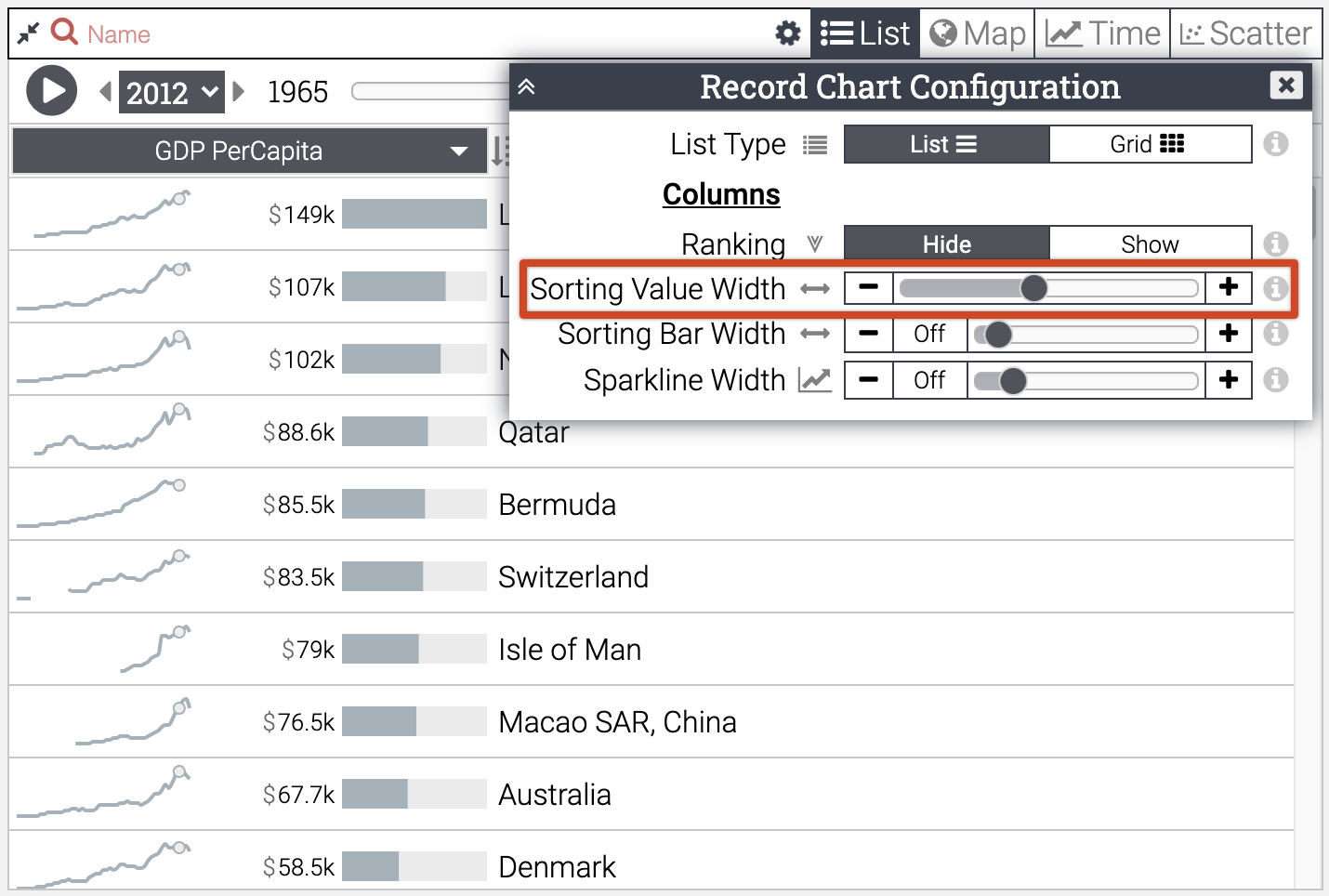Screen dimensions: 1329x896
Task: Decrease Sorting Value Width with minus button
Action: [x=869, y=288]
